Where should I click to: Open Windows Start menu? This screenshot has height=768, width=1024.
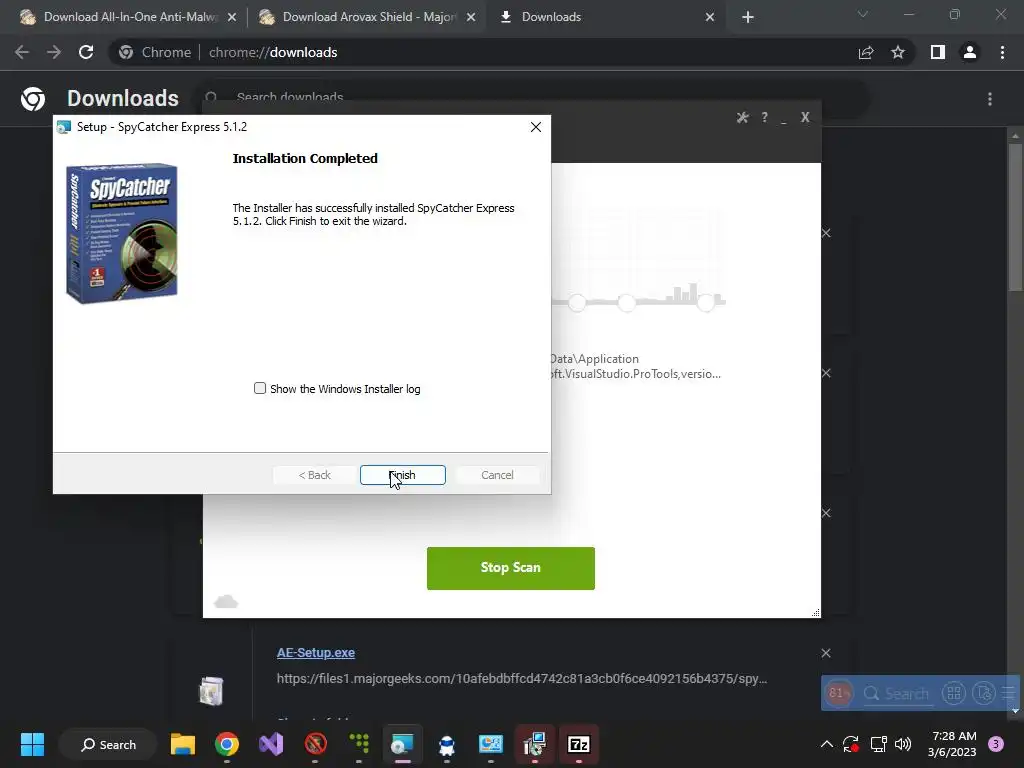pos(32,744)
